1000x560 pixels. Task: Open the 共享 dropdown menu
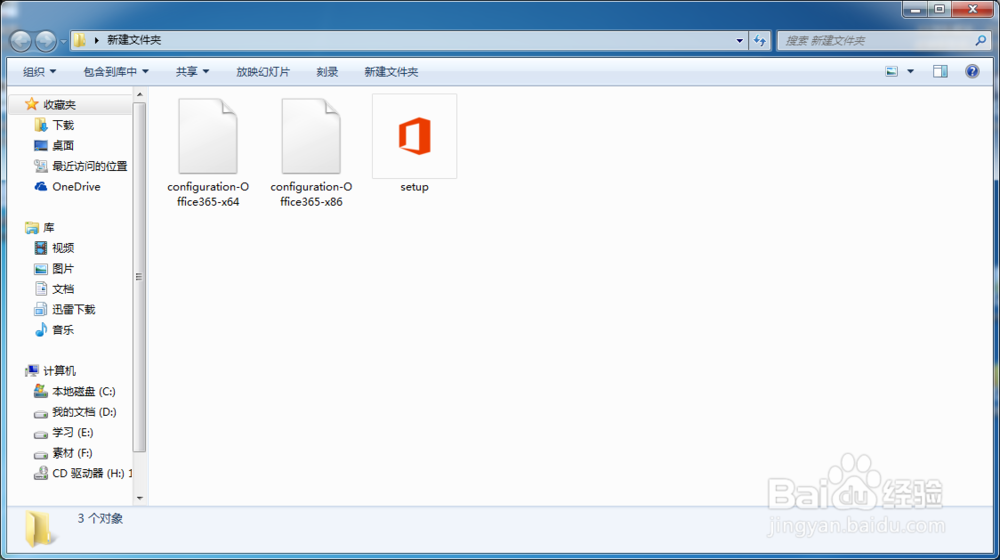point(192,71)
